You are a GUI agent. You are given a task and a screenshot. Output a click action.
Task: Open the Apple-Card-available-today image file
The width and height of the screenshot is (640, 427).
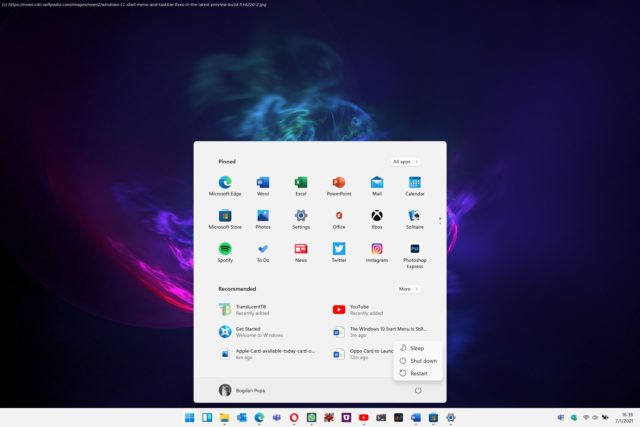(x=267, y=354)
